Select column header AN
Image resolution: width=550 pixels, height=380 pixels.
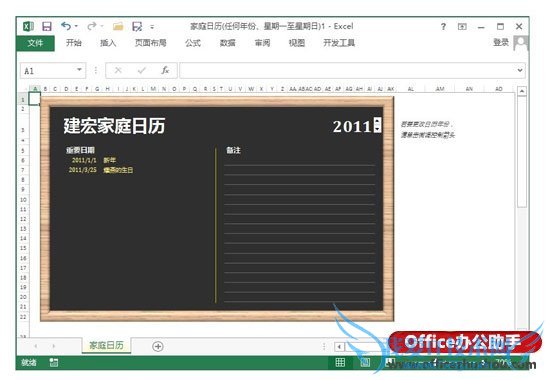click(x=469, y=89)
